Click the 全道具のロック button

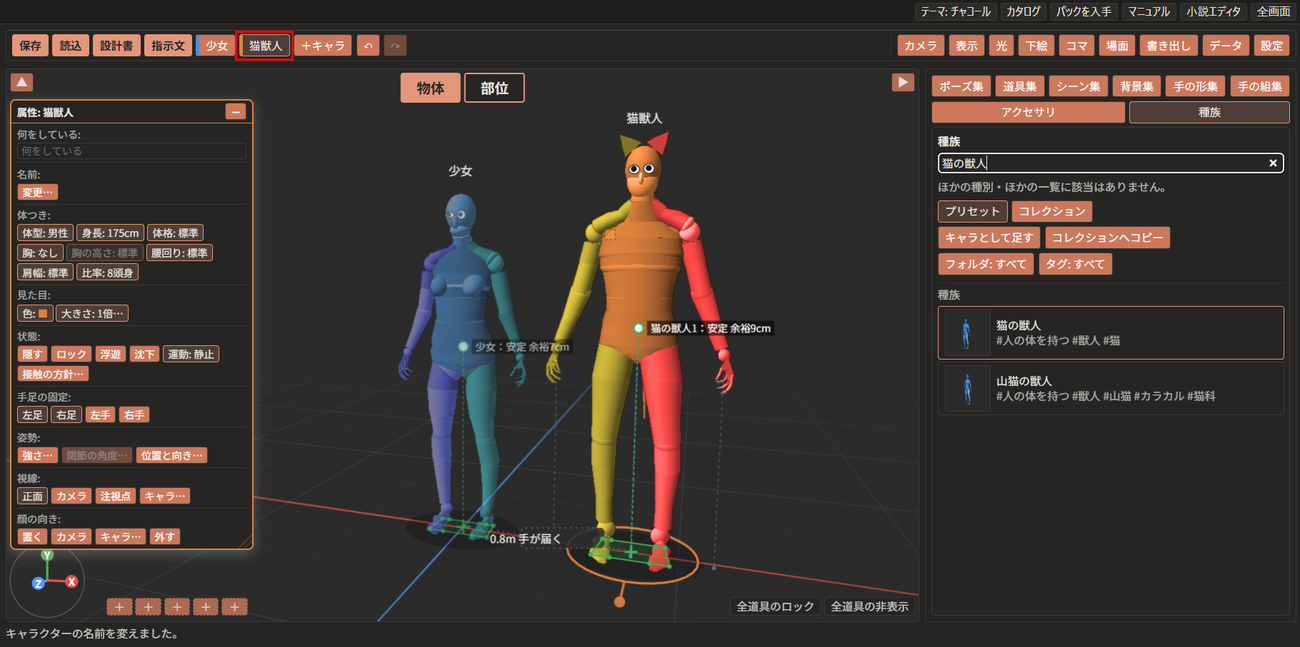coord(775,606)
